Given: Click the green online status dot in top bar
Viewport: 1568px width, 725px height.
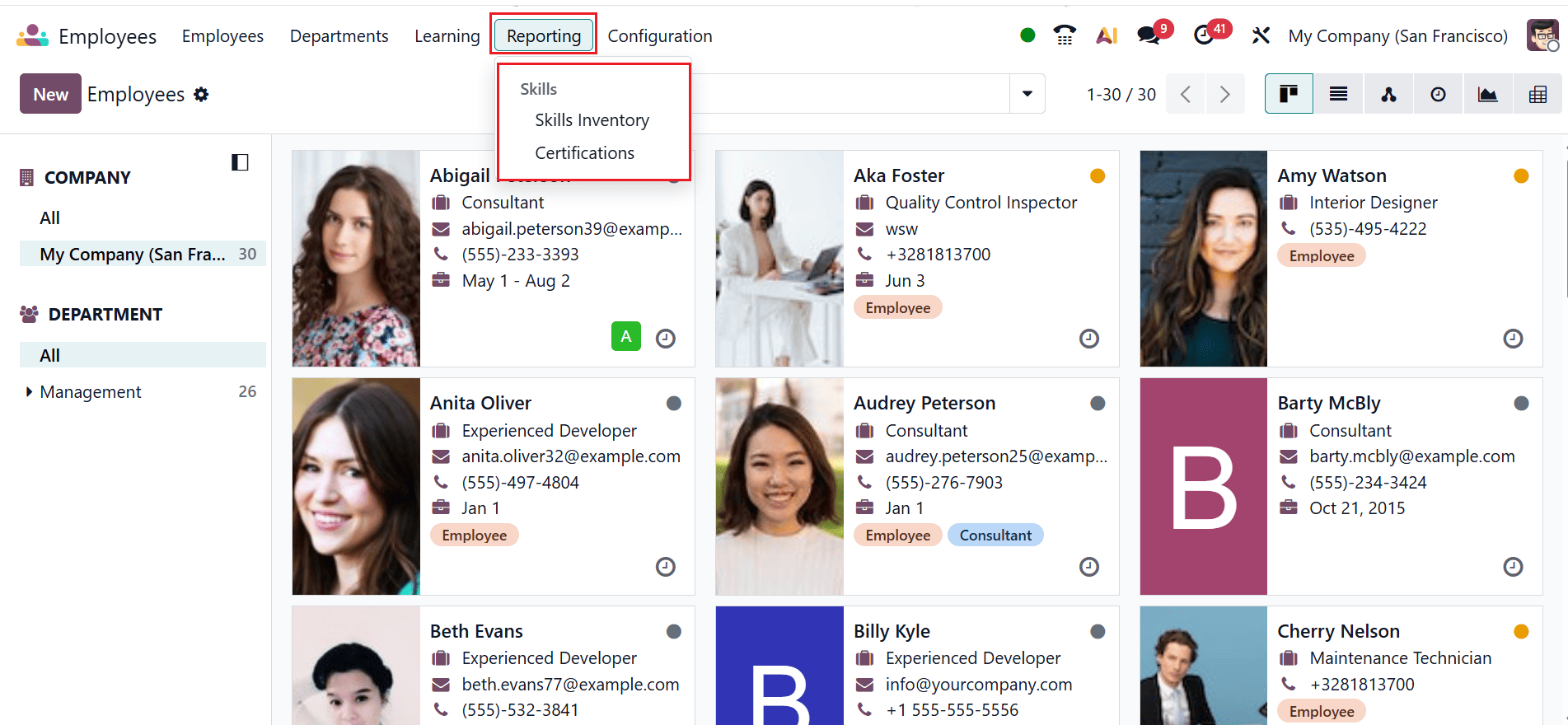Looking at the screenshot, I should point(1027,35).
